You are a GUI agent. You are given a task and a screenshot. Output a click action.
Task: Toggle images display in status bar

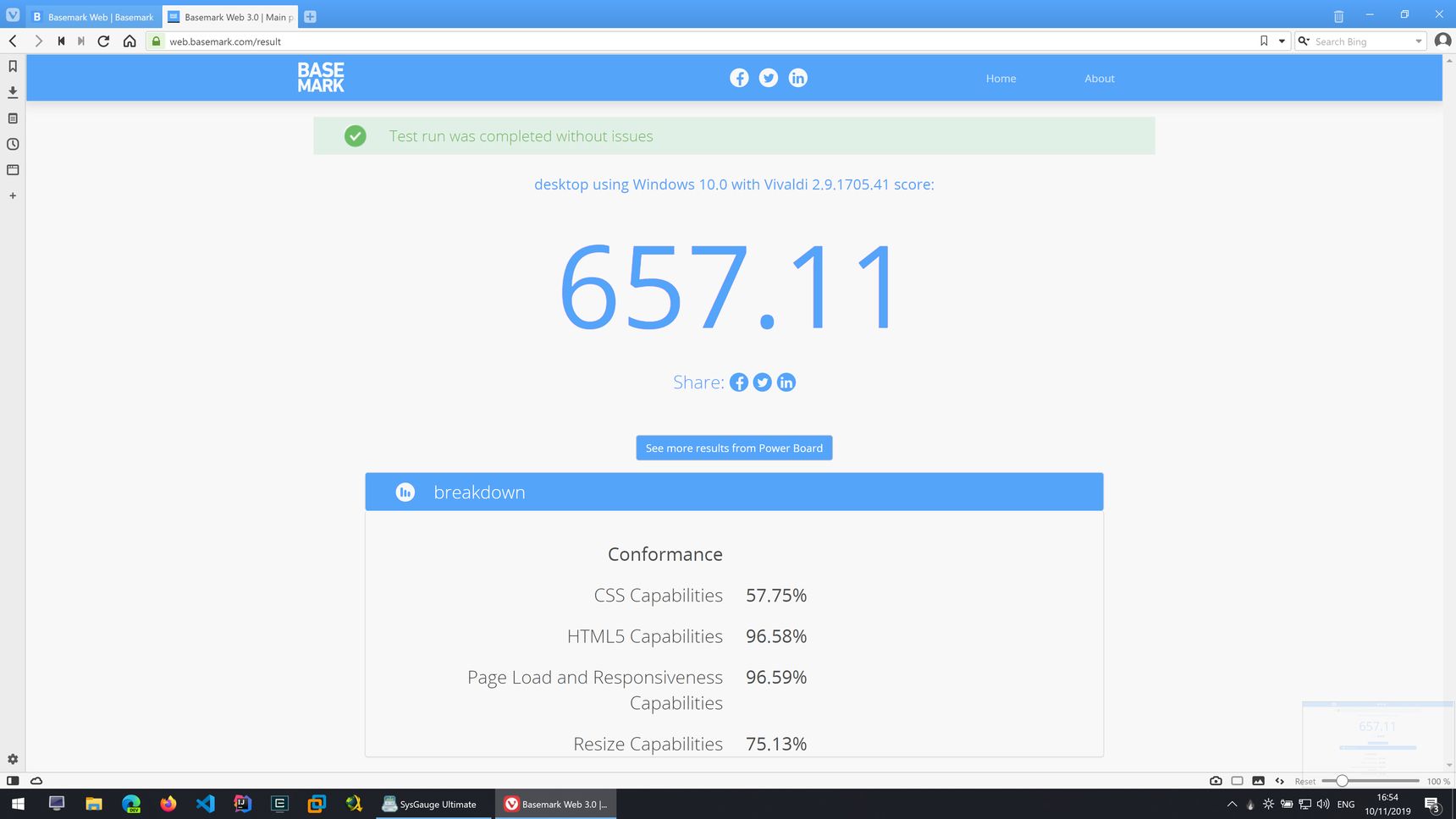(x=1258, y=781)
